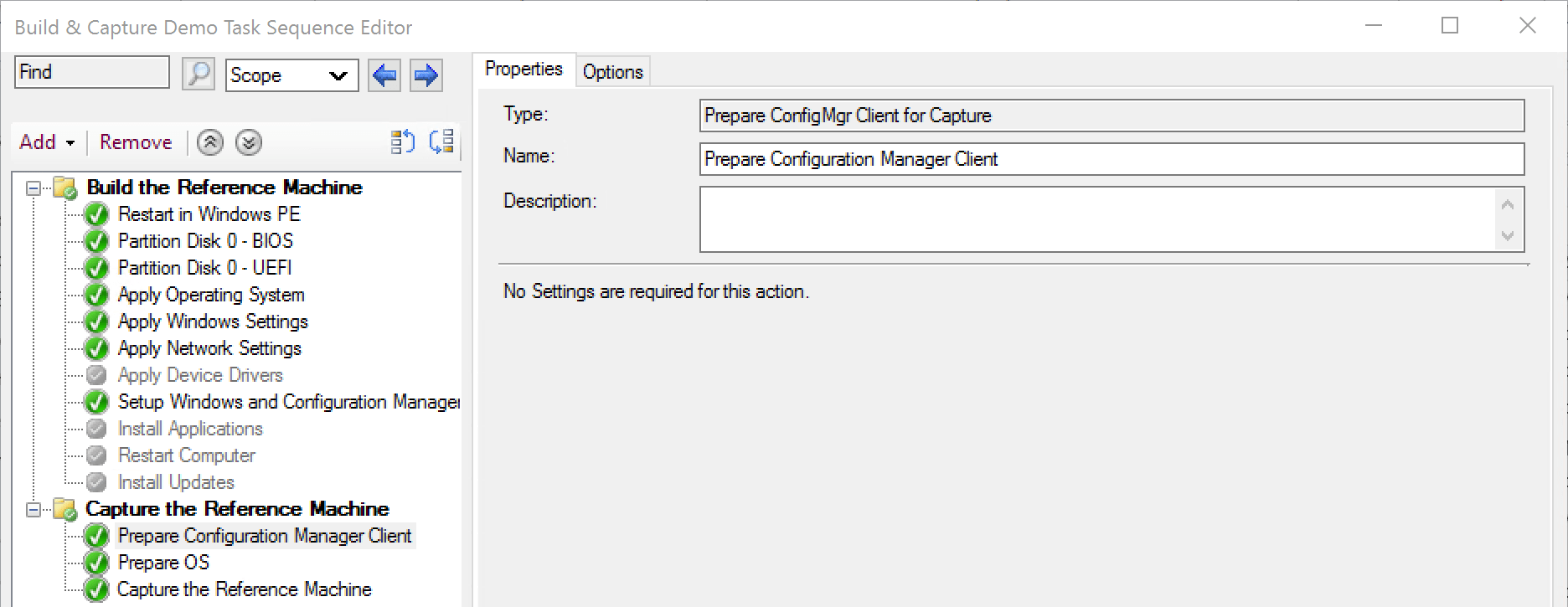The image size is (1568, 607).
Task: Click the Remove button
Action: pos(135,142)
